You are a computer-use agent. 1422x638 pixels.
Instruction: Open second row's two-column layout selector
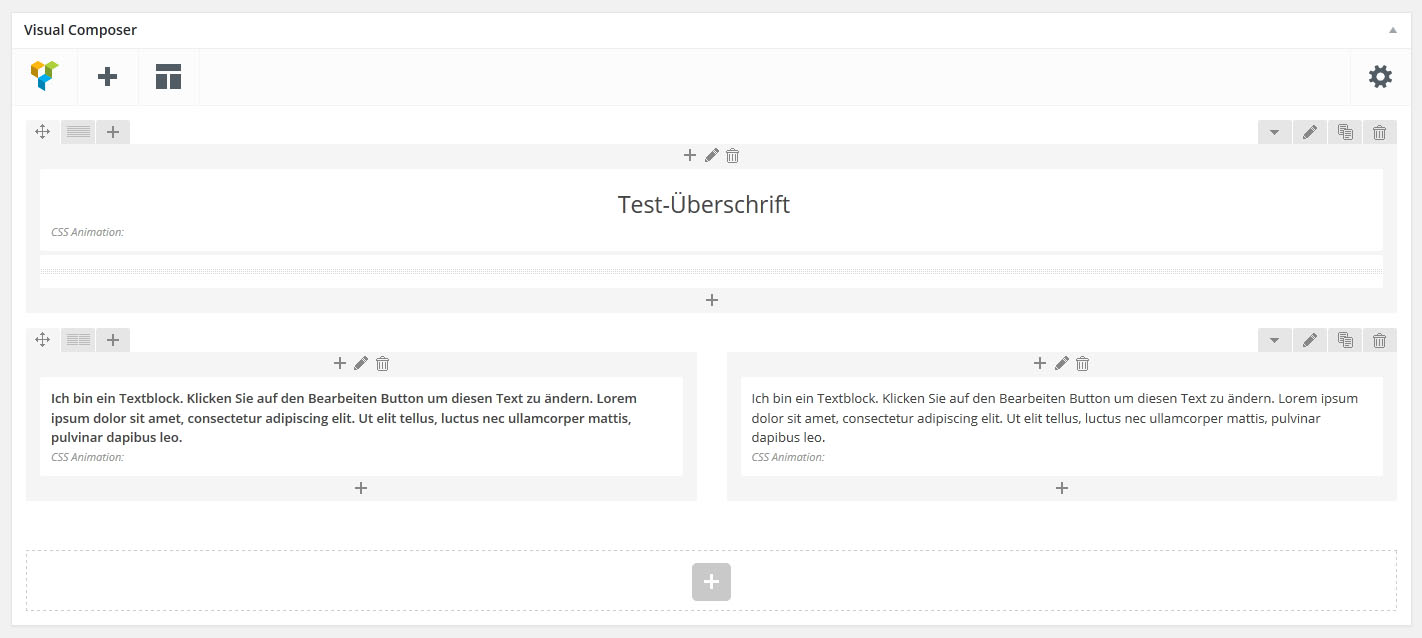78,340
